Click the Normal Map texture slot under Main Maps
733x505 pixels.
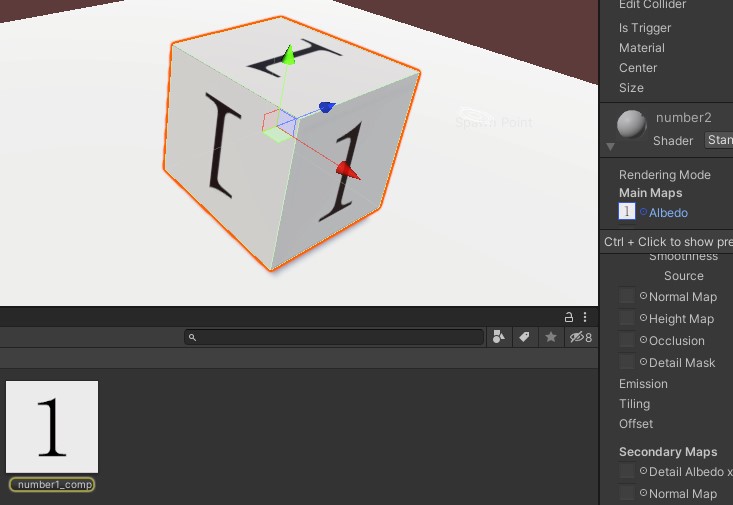click(x=627, y=296)
